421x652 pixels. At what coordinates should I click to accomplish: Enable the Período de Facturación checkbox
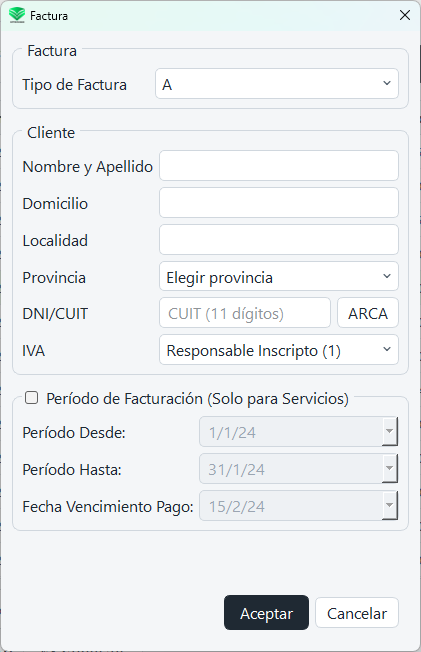click(x=32, y=398)
